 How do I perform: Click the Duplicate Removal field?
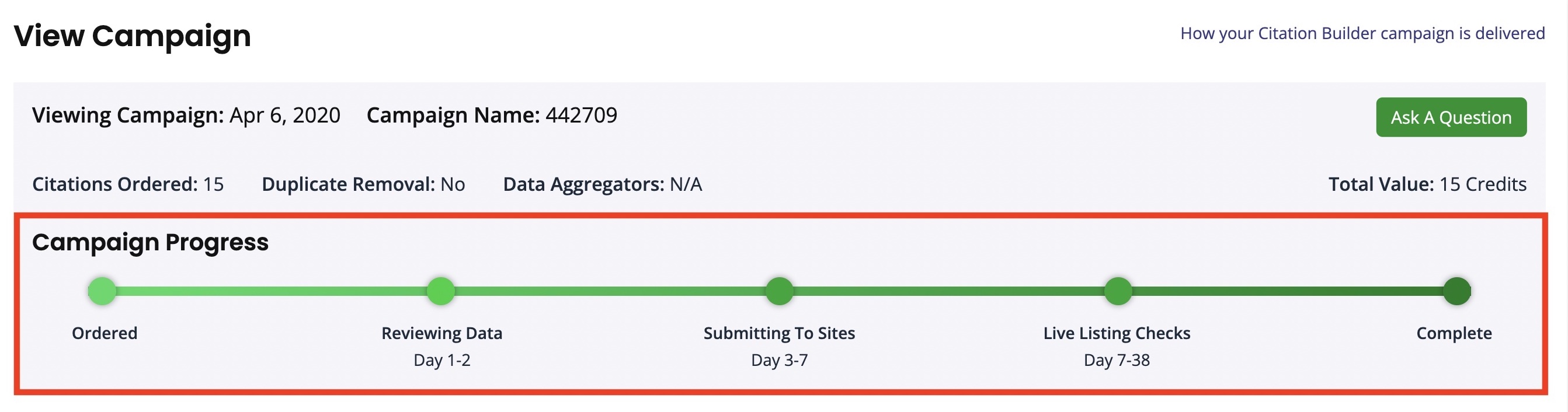coord(363,184)
